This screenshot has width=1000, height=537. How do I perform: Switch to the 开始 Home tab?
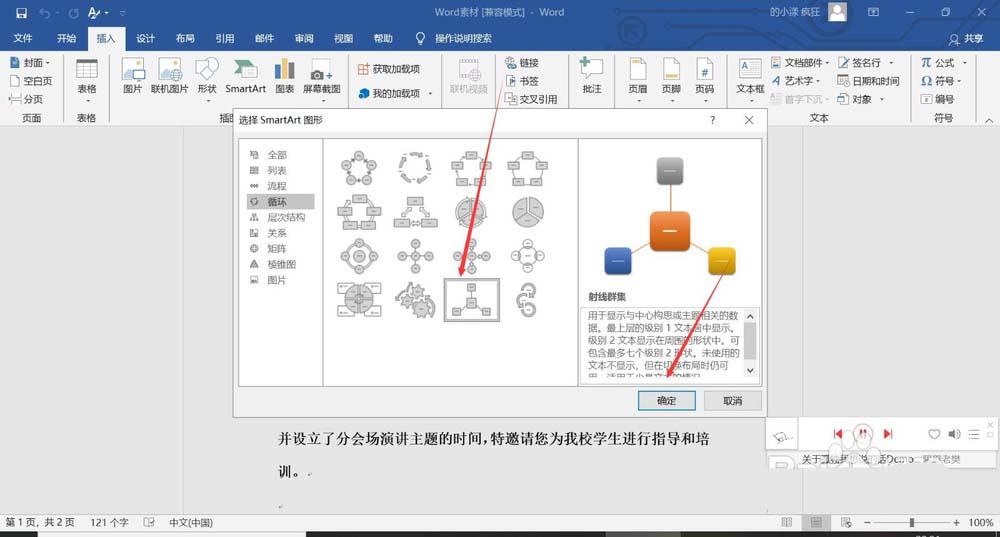[x=66, y=38]
